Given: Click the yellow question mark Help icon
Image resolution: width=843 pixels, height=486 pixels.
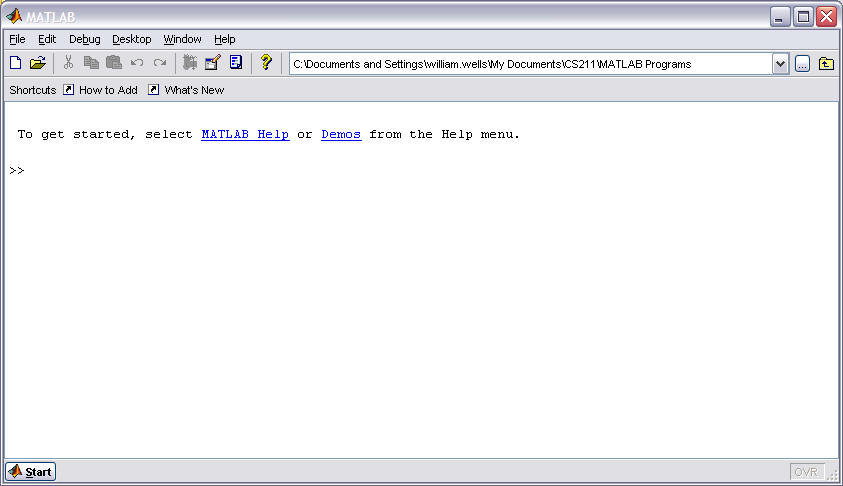Looking at the screenshot, I should pyautogui.click(x=265, y=63).
